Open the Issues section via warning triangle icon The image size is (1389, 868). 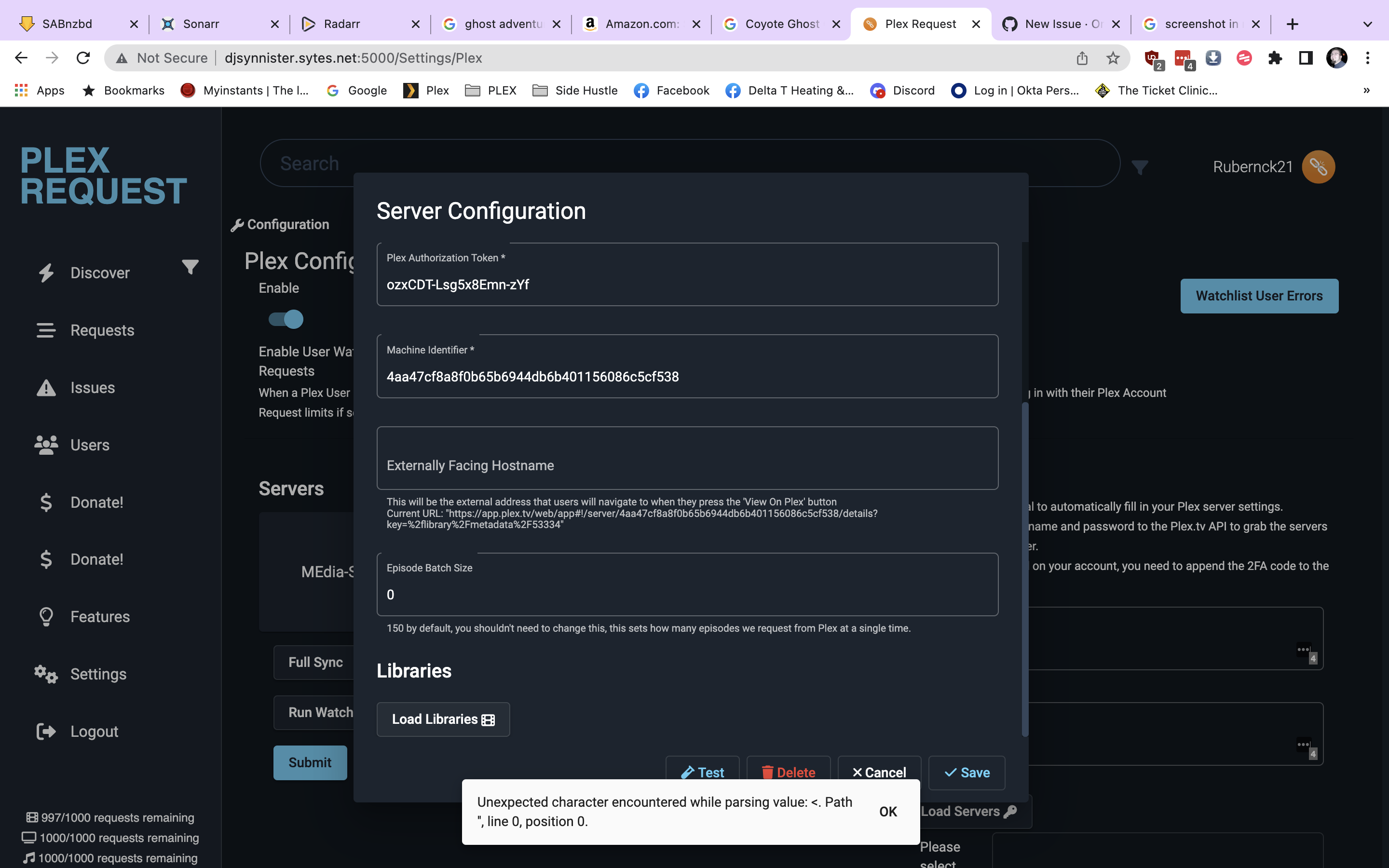point(46,388)
